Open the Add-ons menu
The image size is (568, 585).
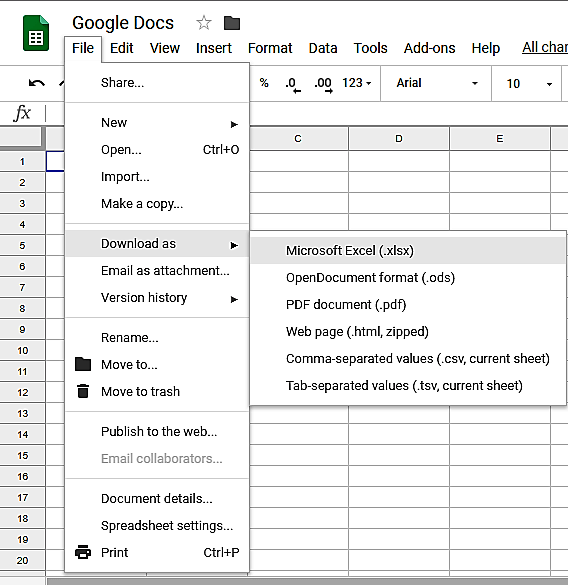click(430, 48)
